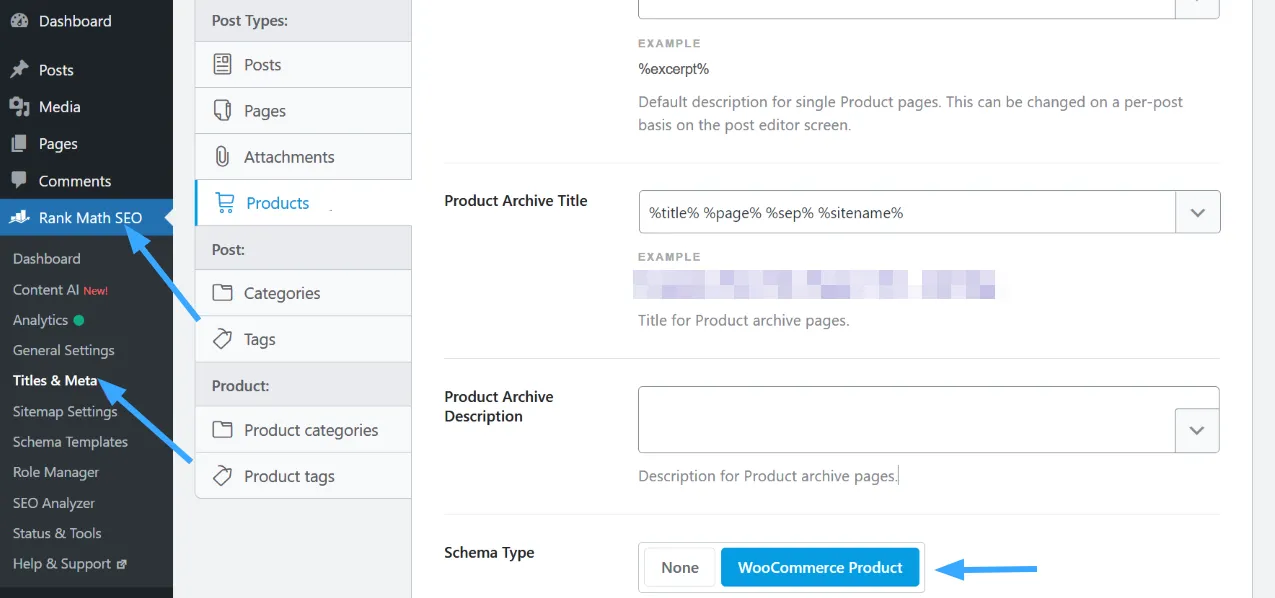Click "Title for Product archive pages." help text

744,321
